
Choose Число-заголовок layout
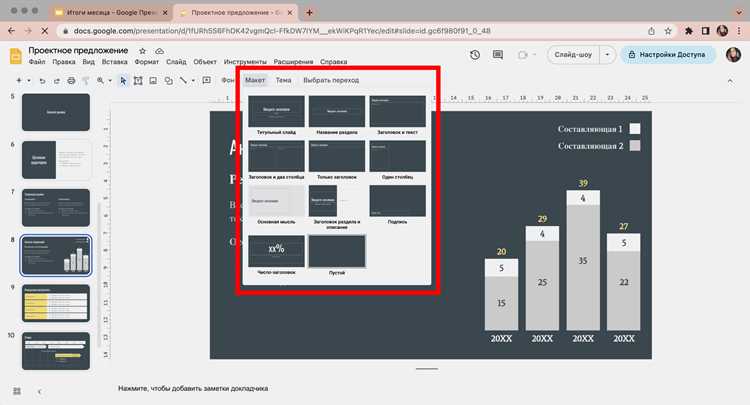tap(276, 255)
